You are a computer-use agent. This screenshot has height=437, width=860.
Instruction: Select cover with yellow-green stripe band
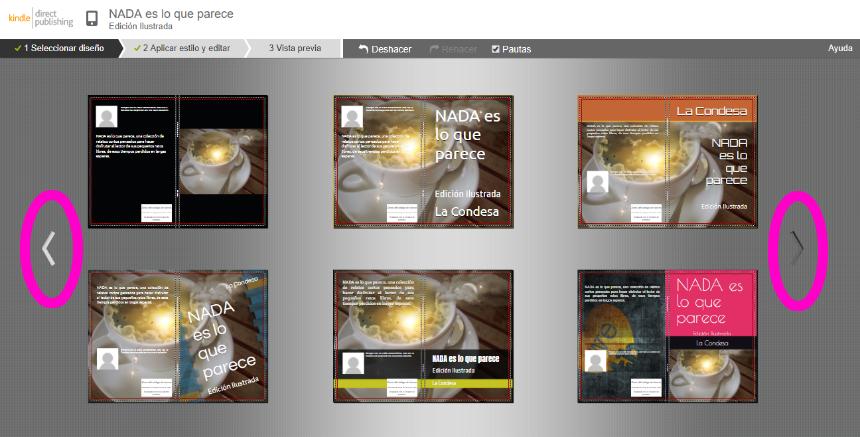[423, 336]
